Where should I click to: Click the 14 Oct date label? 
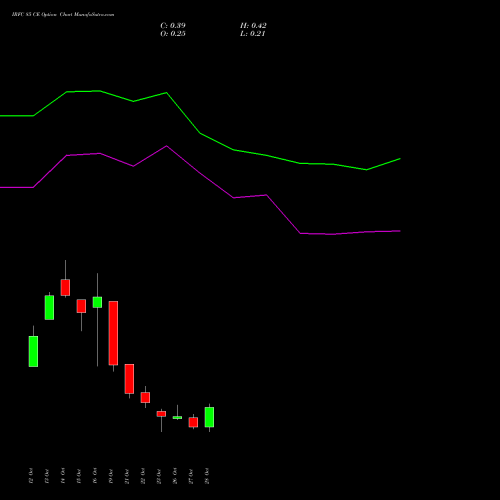[63, 476]
